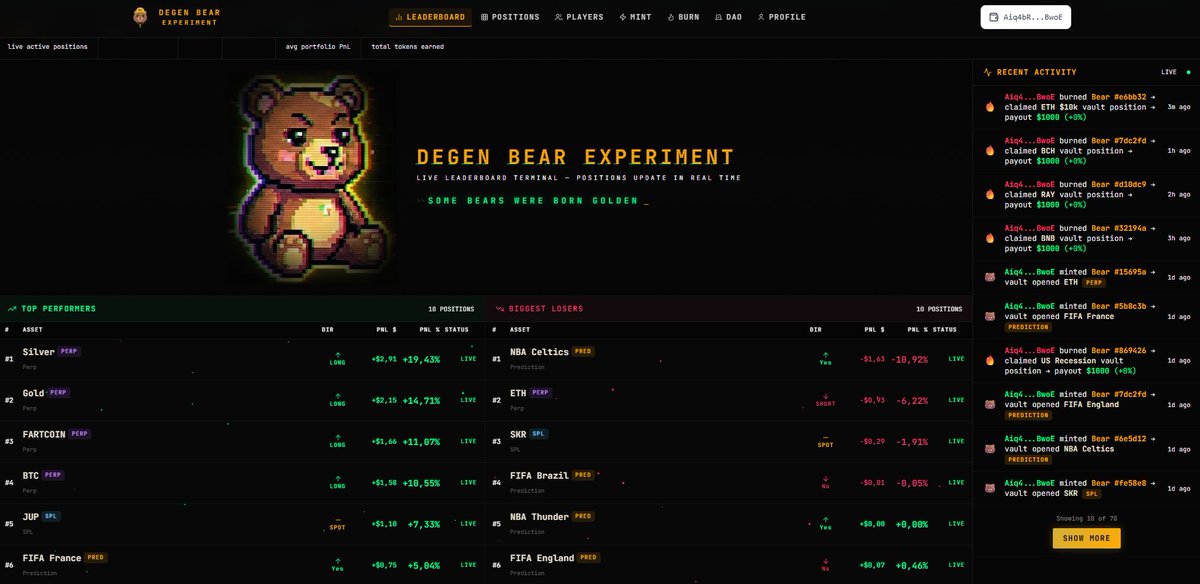The image size is (1200, 584).
Task: Click the PERP badge next to Gold
Action: click(x=59, y=393)
